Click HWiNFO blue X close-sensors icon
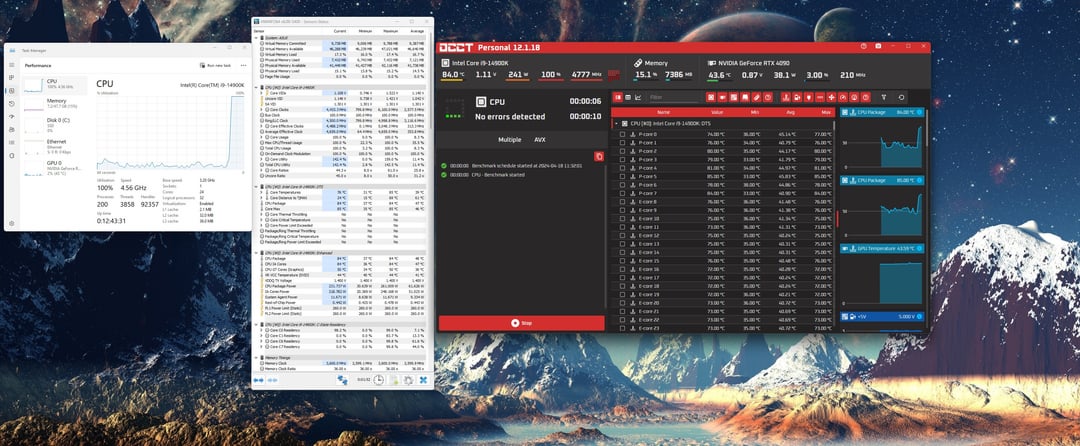Viewport: 1080px width, 446px height. pos(424,380)
